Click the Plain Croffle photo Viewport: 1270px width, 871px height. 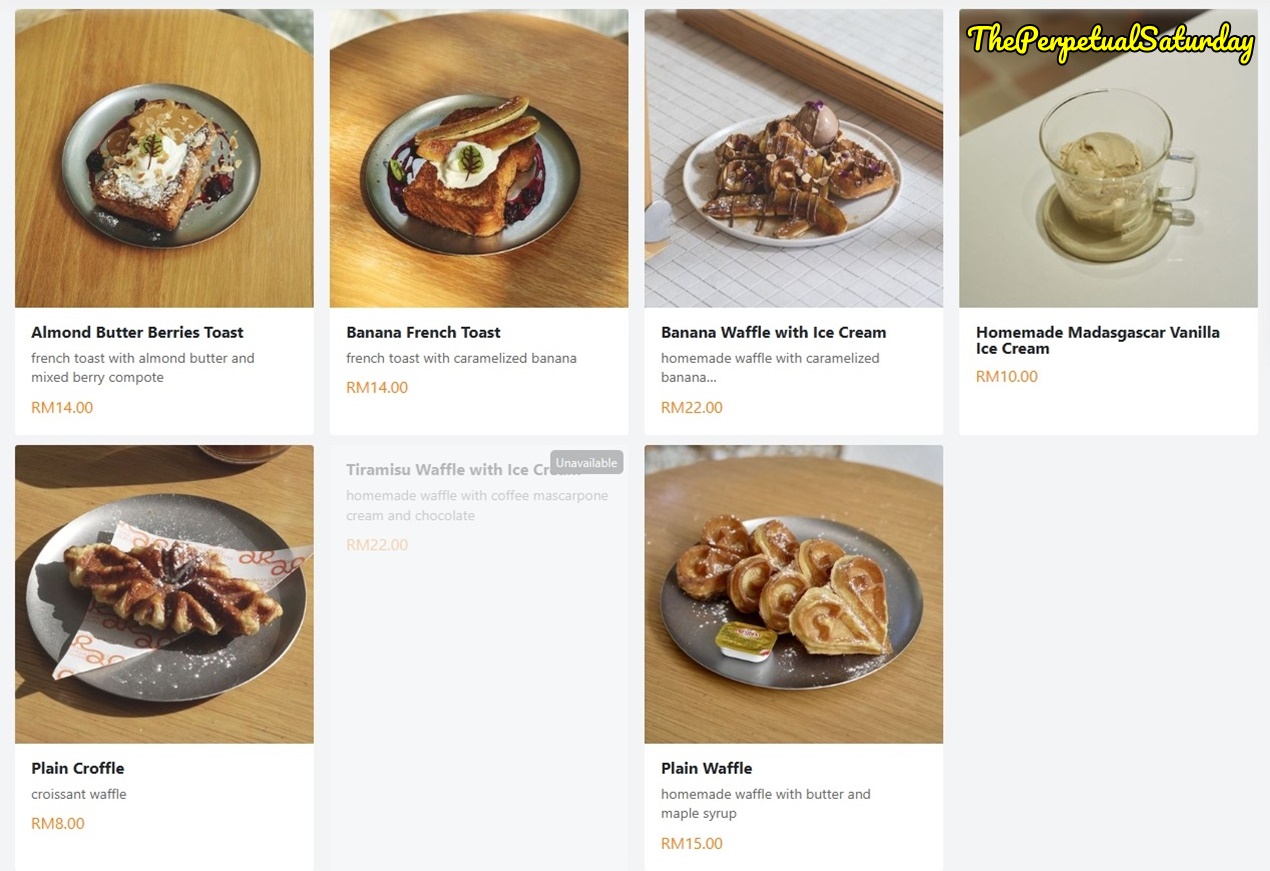[x=164, y=594]
